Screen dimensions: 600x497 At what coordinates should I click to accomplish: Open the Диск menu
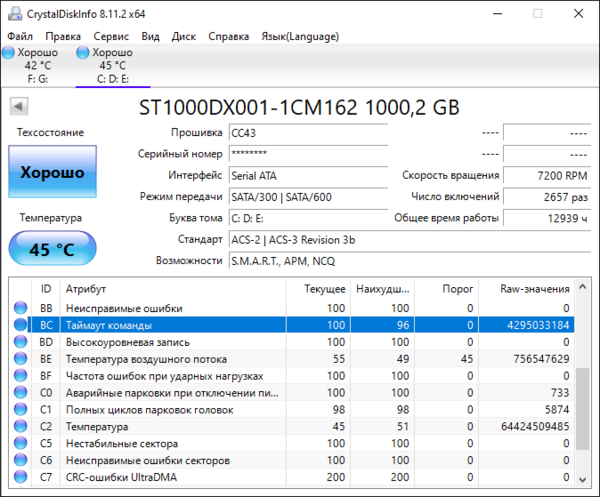point(184,36)
